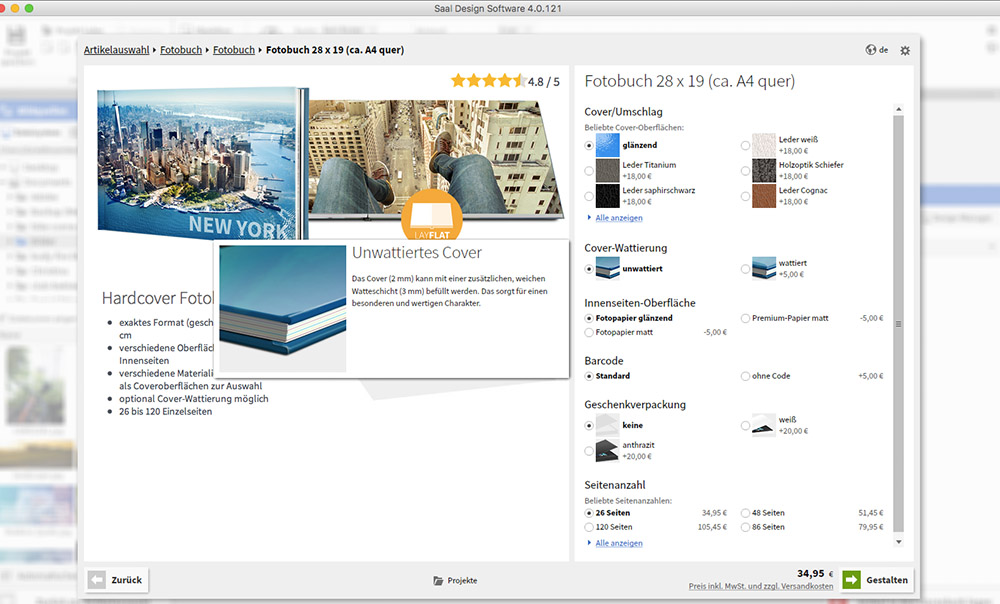1000x604 pixels.
Task: Click the 'Fotobuch 28 x 19 (ca. A4 quer)' breadcrumb
Action: pyautogui.click(x=335, y=50)
